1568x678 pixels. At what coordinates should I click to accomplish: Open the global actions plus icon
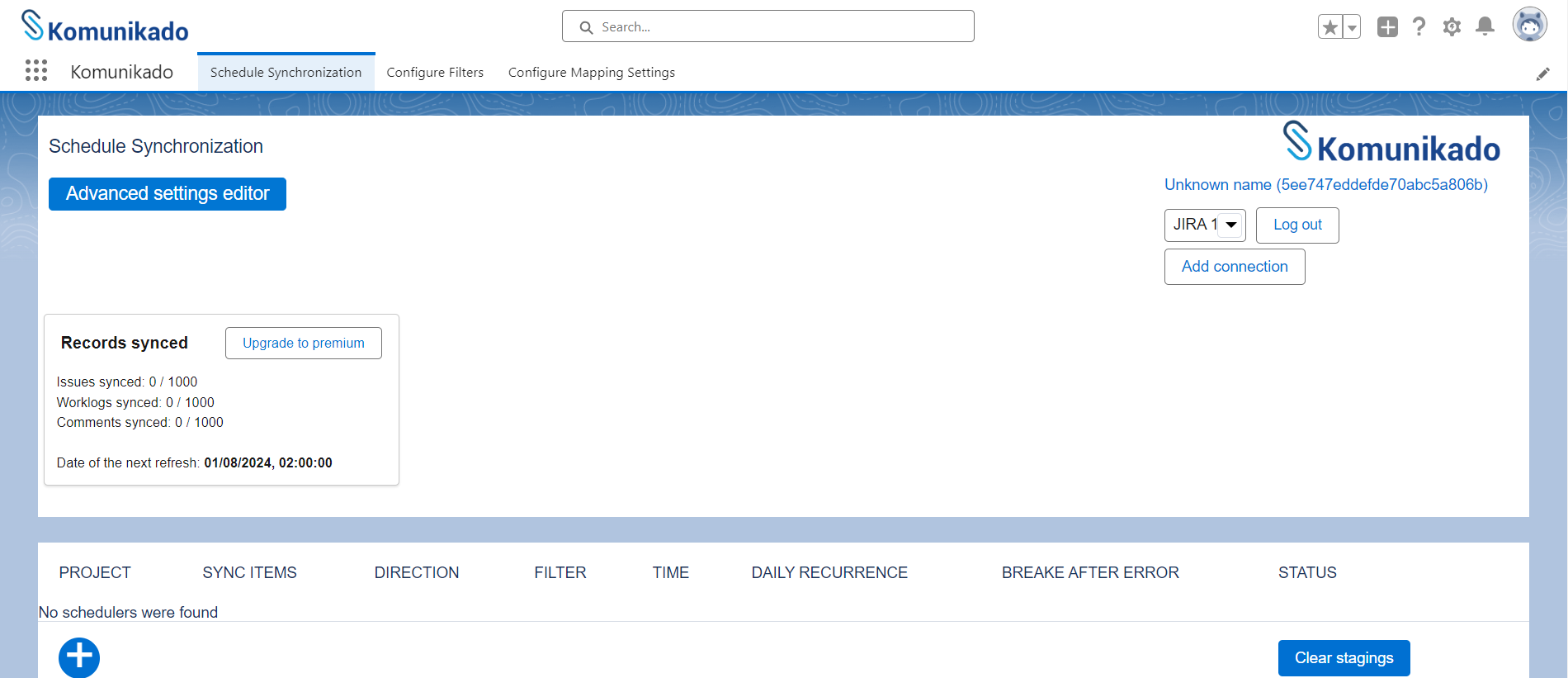tap(1387, 27)
